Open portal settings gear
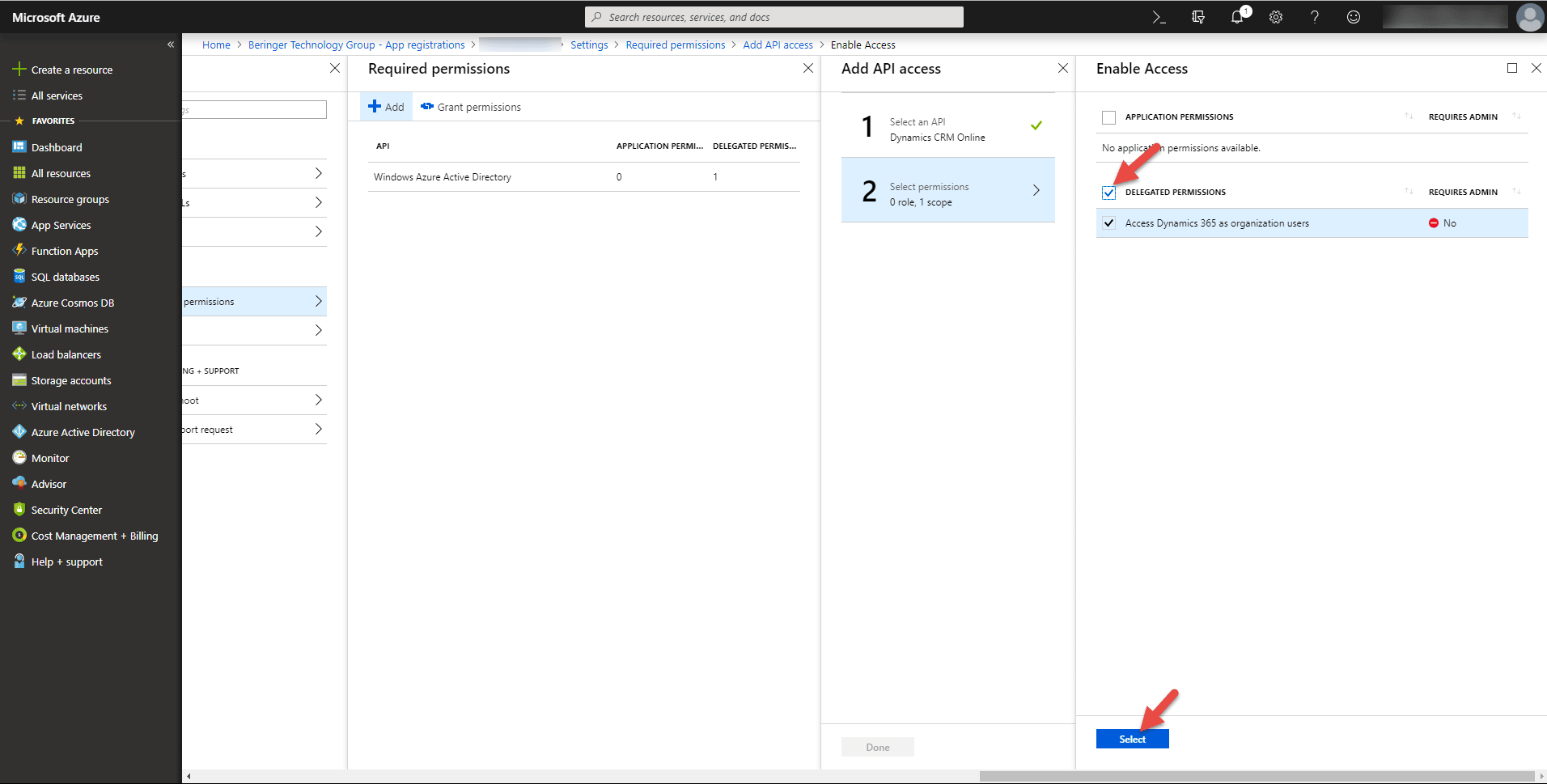 click(x=1276, y=17)
